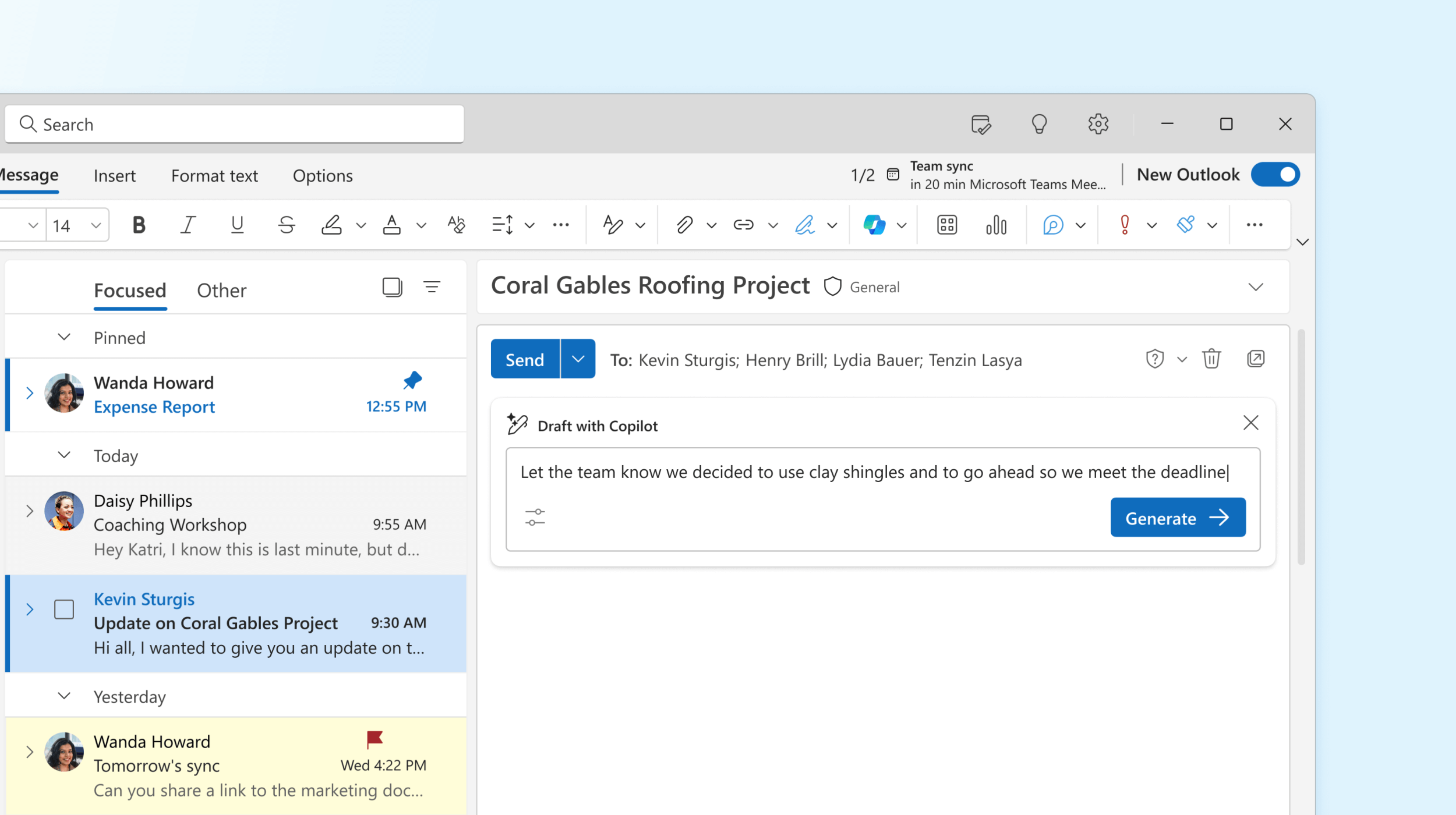
Task: Expand the Pinned emails section
Action: point(63,337)
